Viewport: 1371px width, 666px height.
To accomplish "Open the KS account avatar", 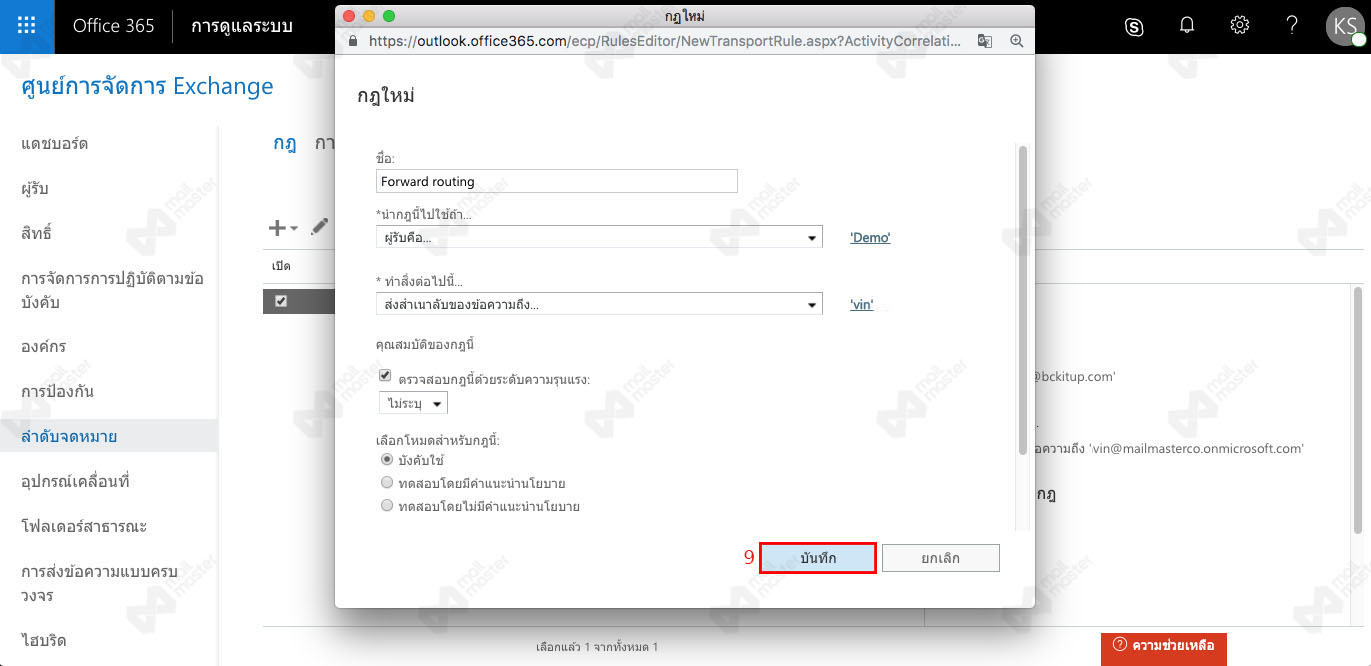I will coord(1344,27).
